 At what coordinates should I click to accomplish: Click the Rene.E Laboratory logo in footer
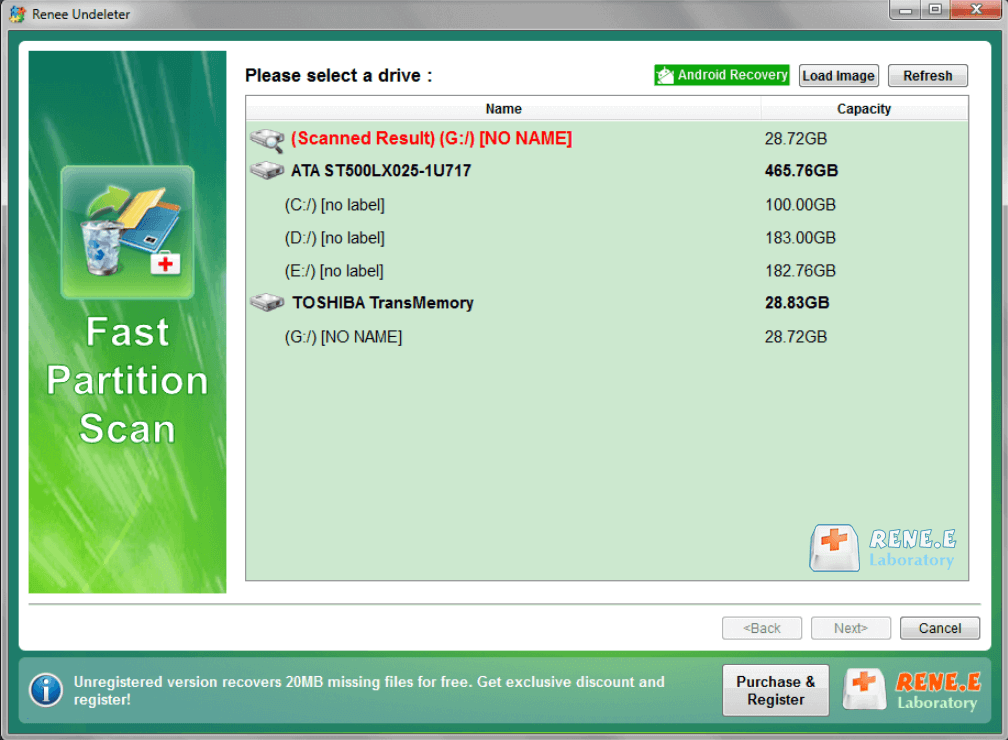[912, 690]
